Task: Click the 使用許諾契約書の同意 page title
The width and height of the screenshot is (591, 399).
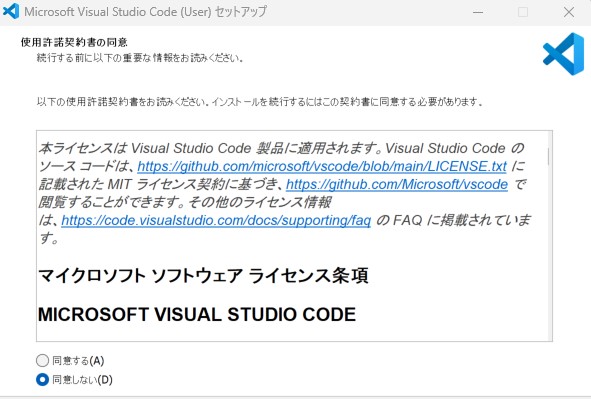Action: (74, 42)
